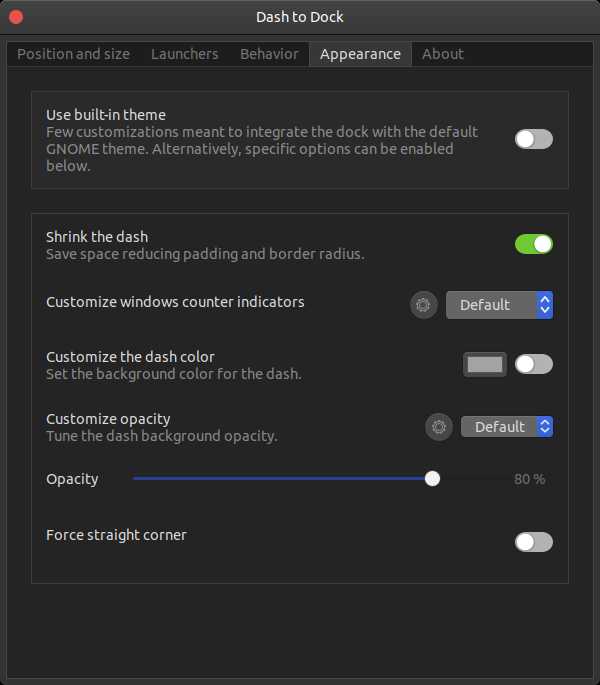
Task: Go to the Behavior tab
Action: [269, 54]
